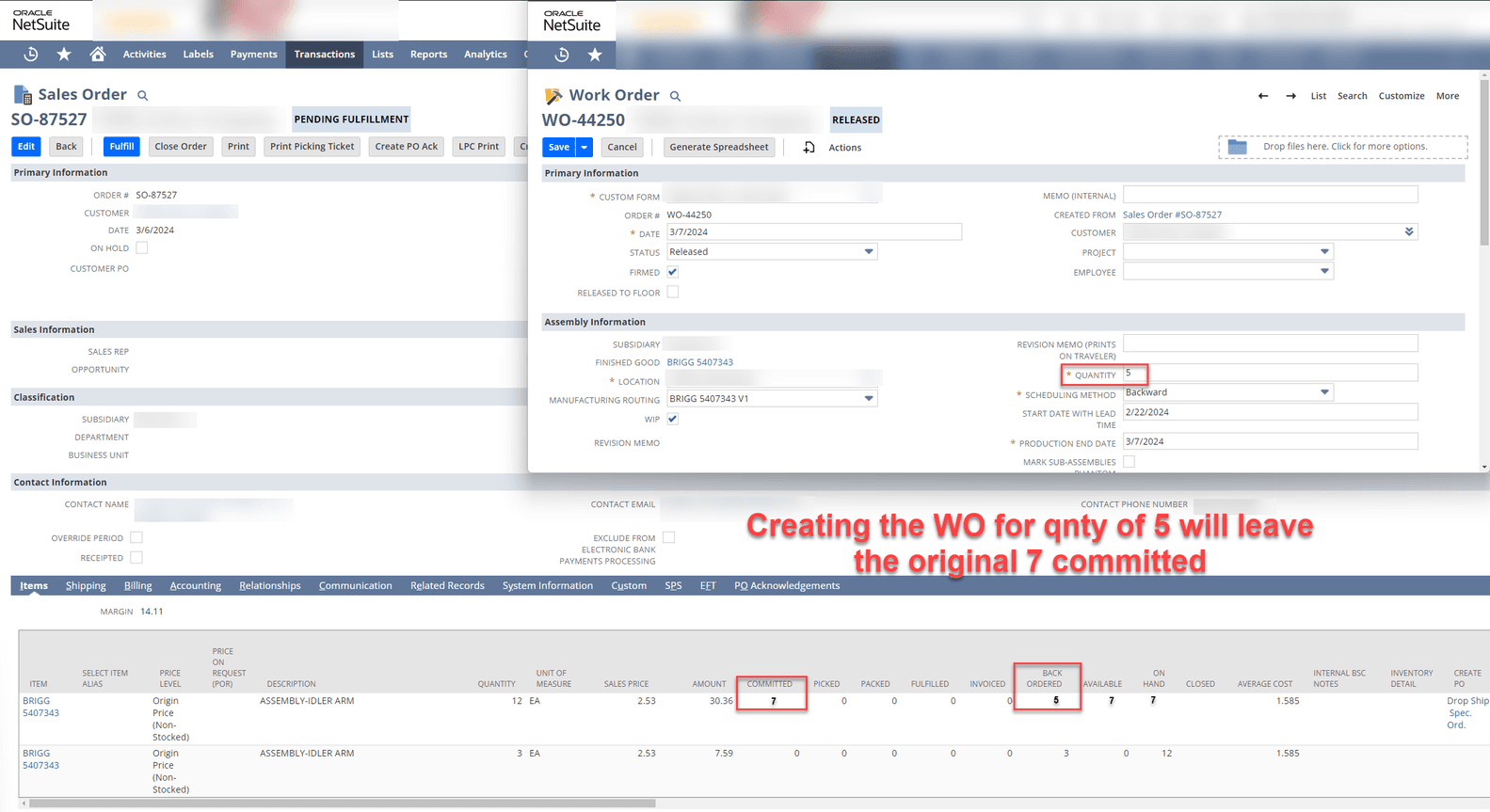Expand the Save button arrow menu
This screenshot has width=1490, height=812.
point(585,147)
